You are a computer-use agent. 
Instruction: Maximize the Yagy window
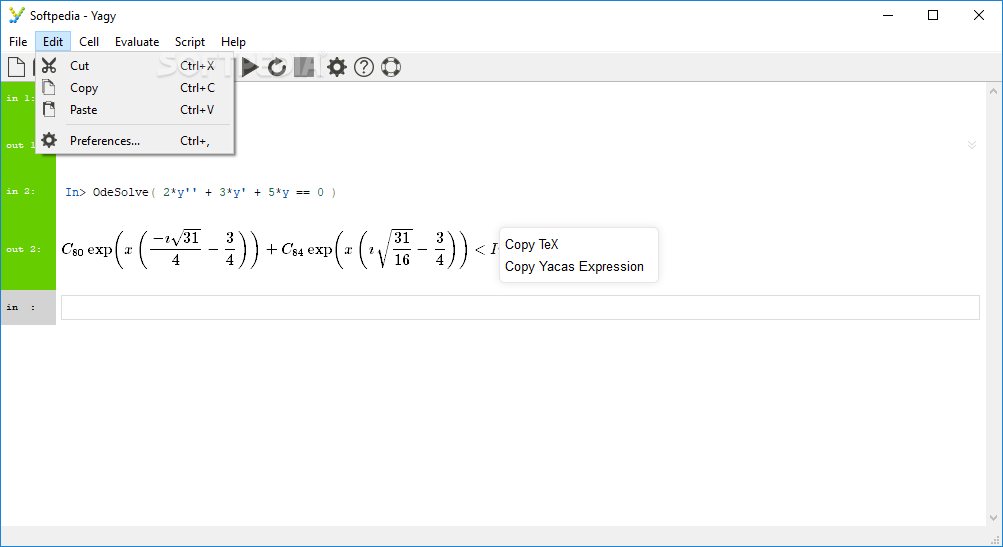coord(933,15)
